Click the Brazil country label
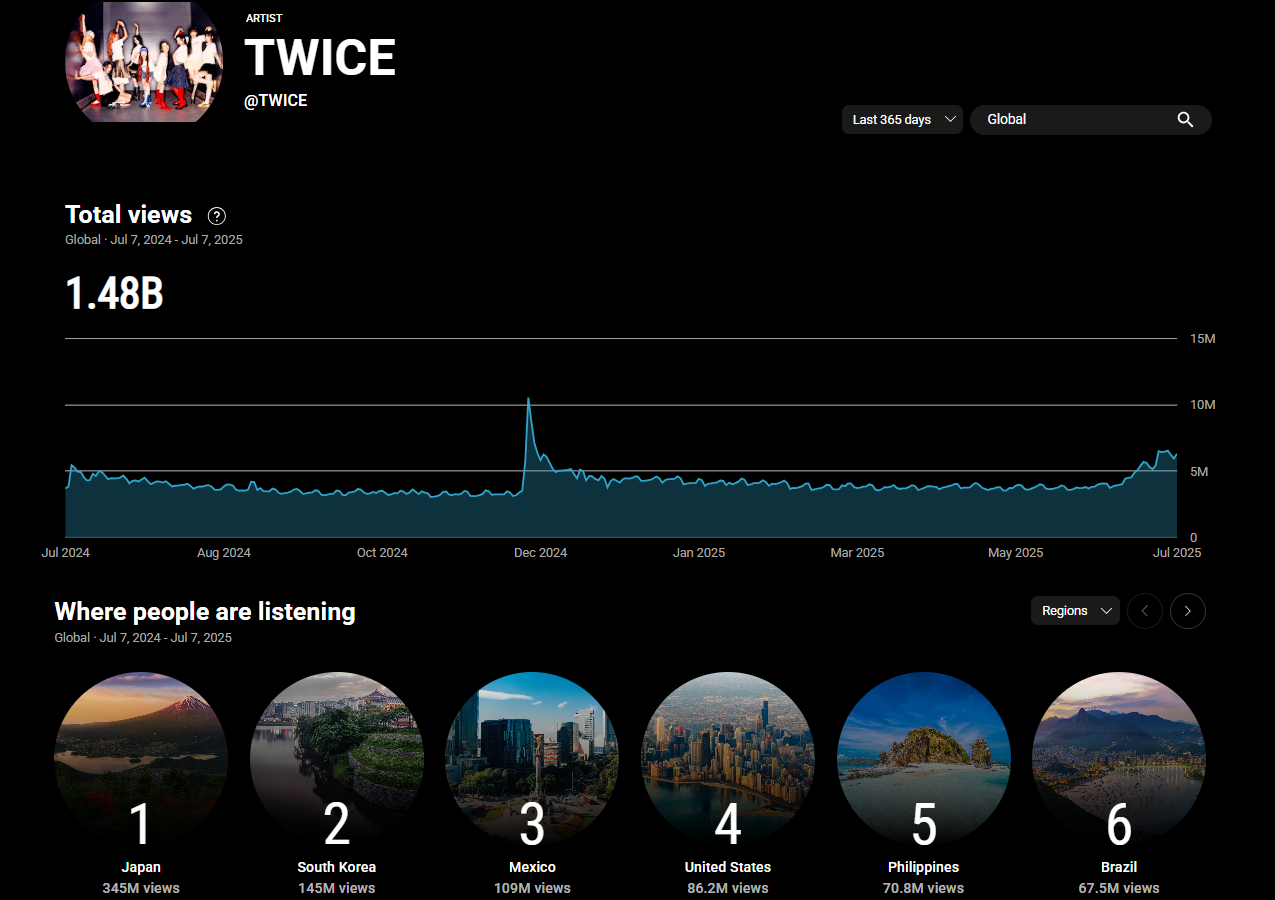The width and height of the screenshot is (1275, 900). tap(1119, 867)
